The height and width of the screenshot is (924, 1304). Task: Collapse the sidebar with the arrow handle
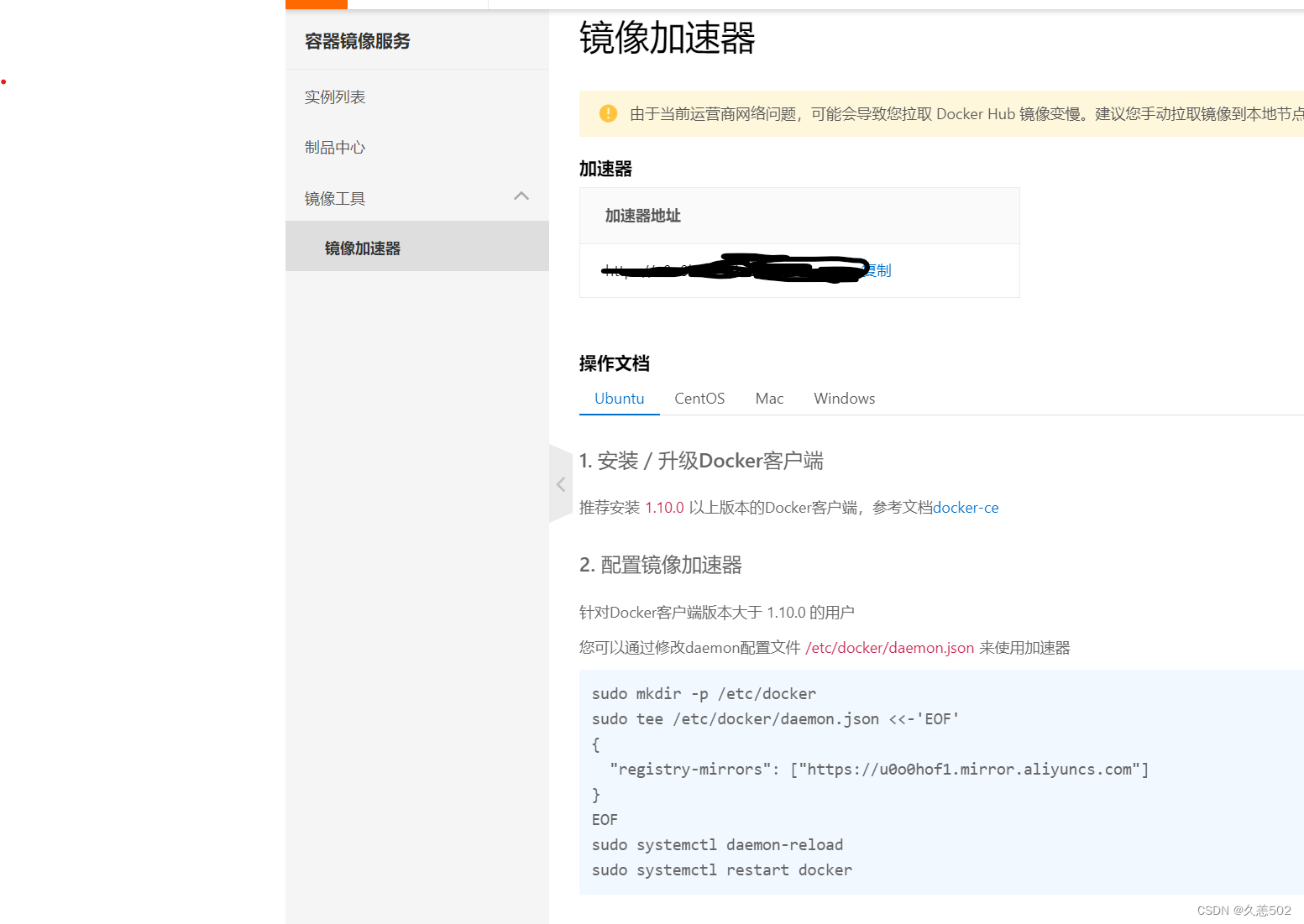click(x=560, y=484)
